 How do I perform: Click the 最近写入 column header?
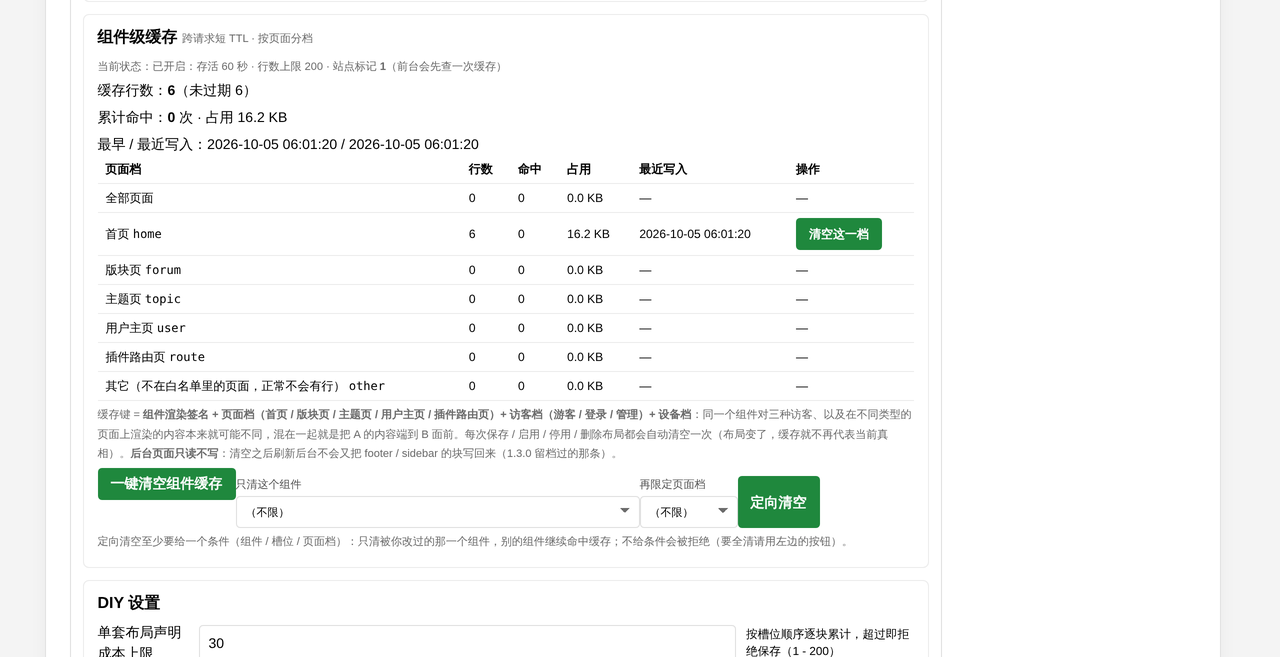coord(663,169)
